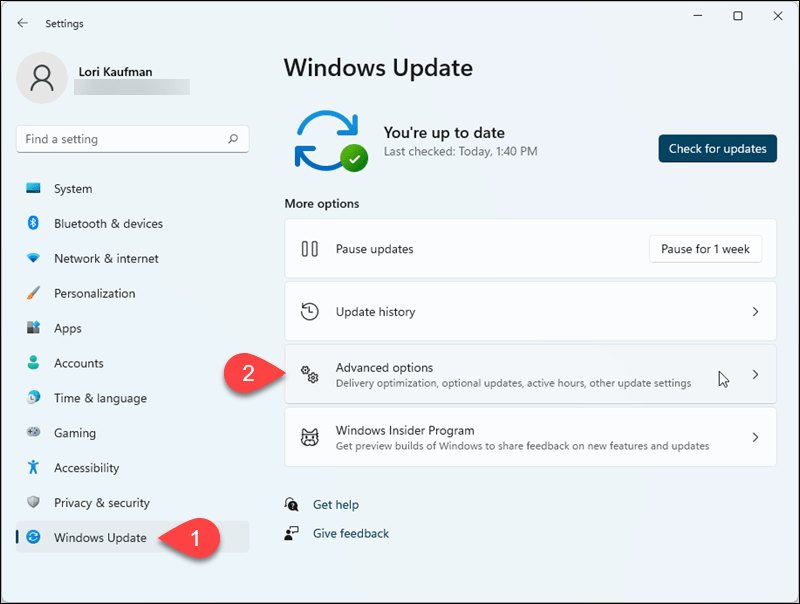Click the Windows Update sync icon in sidebar

(x=33, y=537)
